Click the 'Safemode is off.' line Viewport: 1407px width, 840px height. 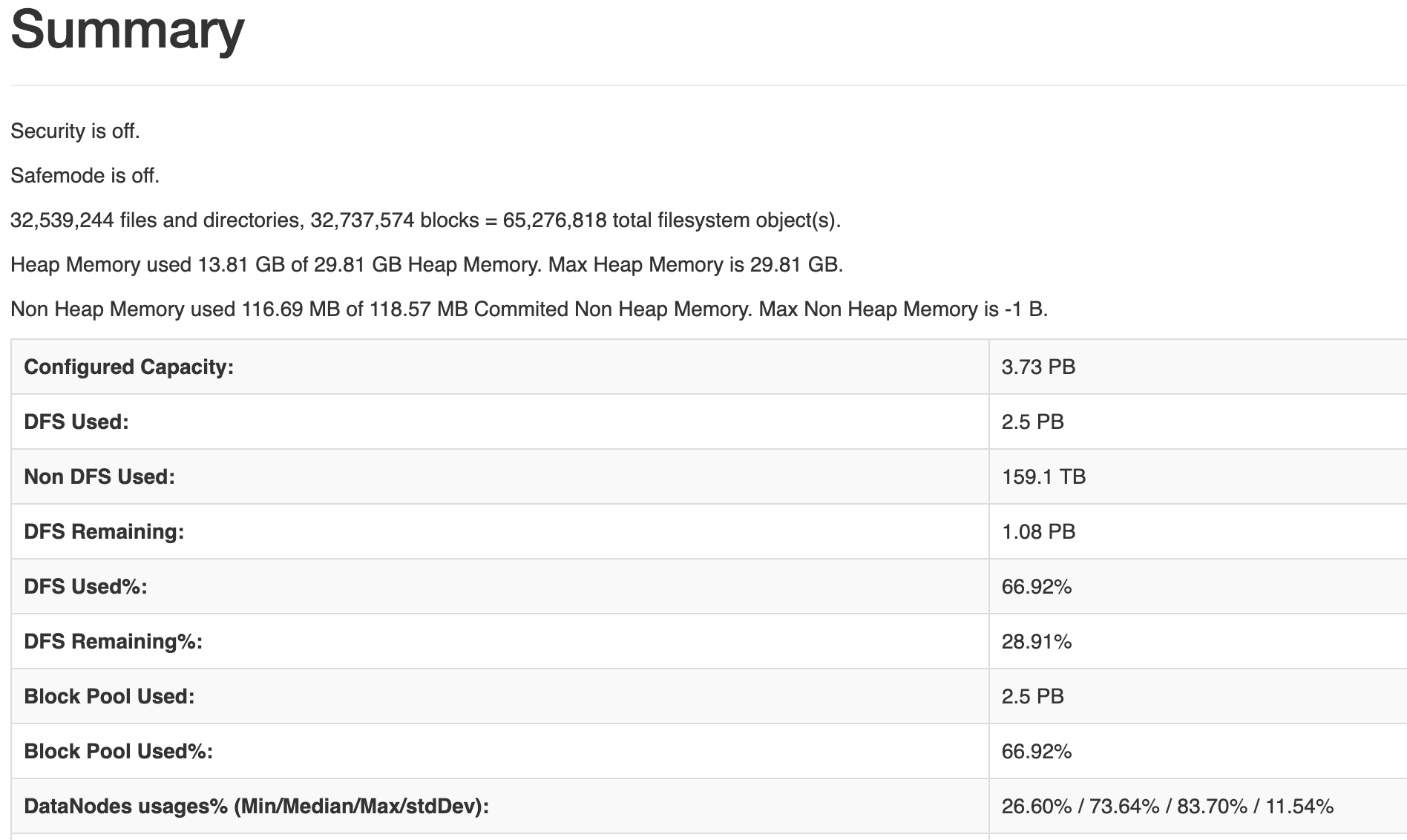[85, 176]
